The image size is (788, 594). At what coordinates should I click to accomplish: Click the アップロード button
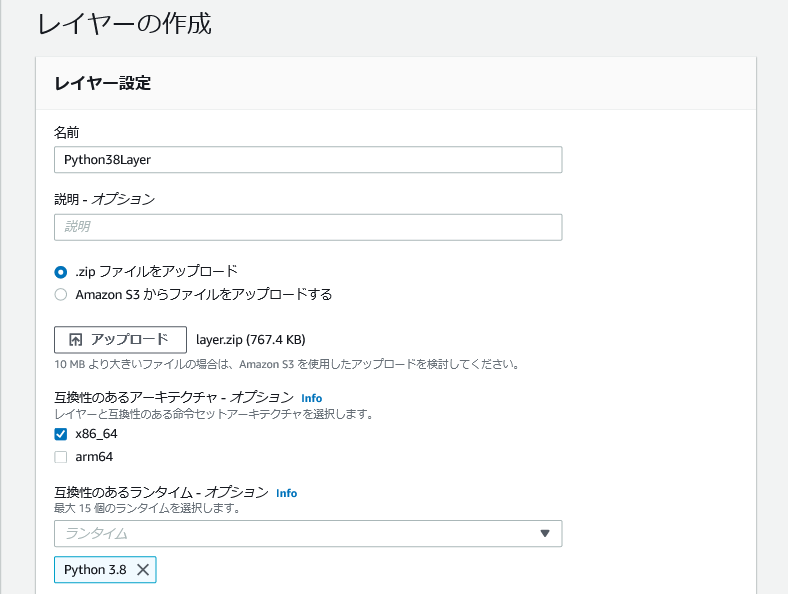point(121,340)
